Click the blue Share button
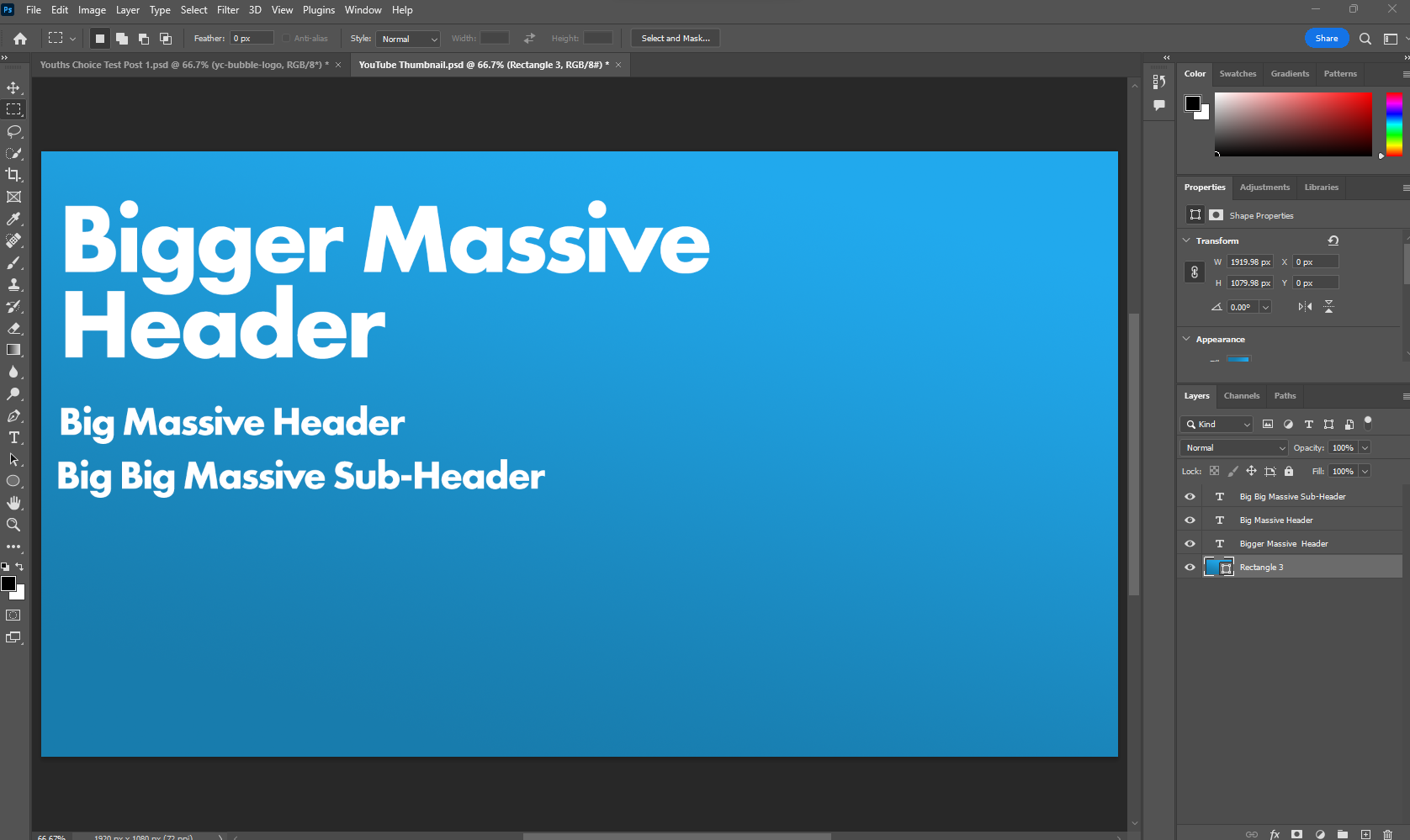Screen dimensions: 1410x840 (x=1326, y=39)
